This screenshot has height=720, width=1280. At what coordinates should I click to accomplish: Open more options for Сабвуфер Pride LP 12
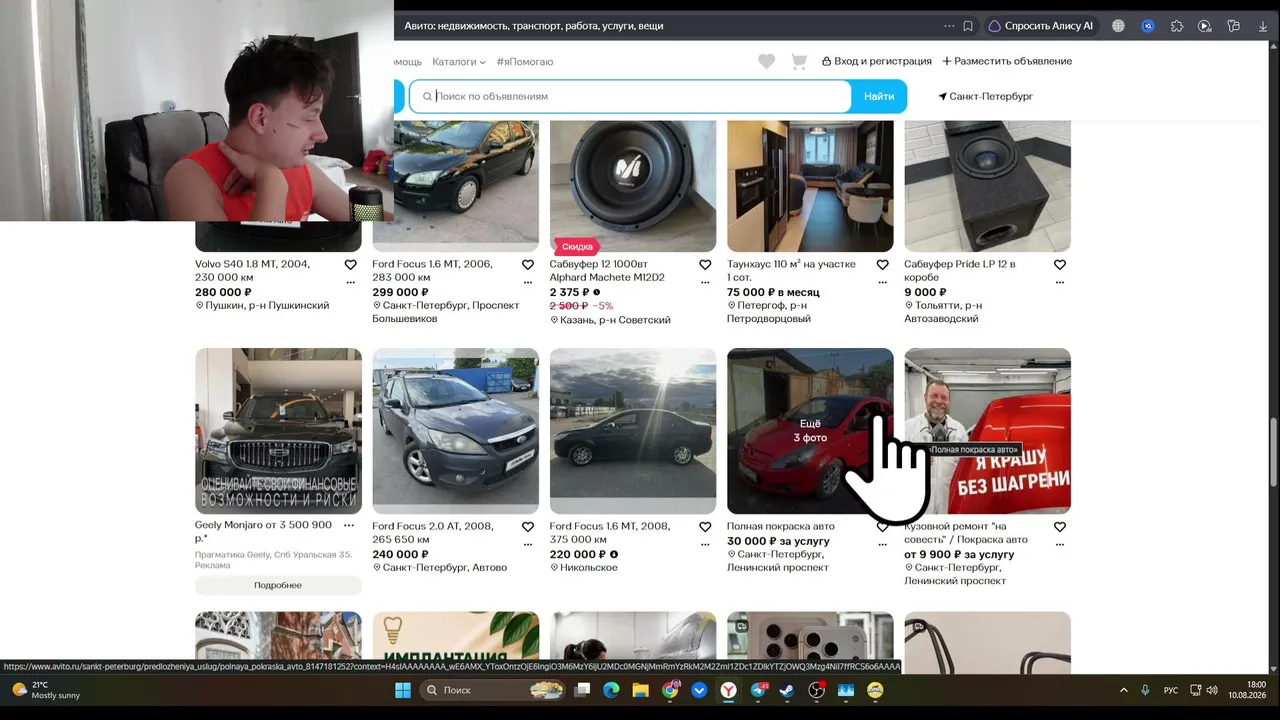(1060, 282)
